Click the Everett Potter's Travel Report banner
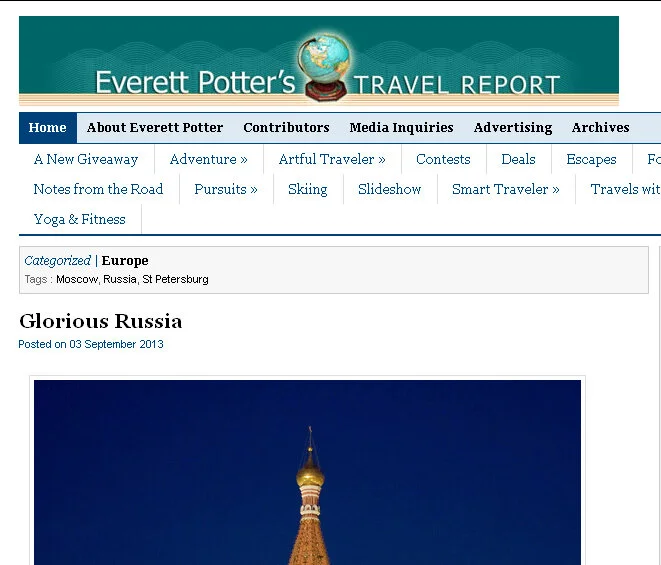 319,61
